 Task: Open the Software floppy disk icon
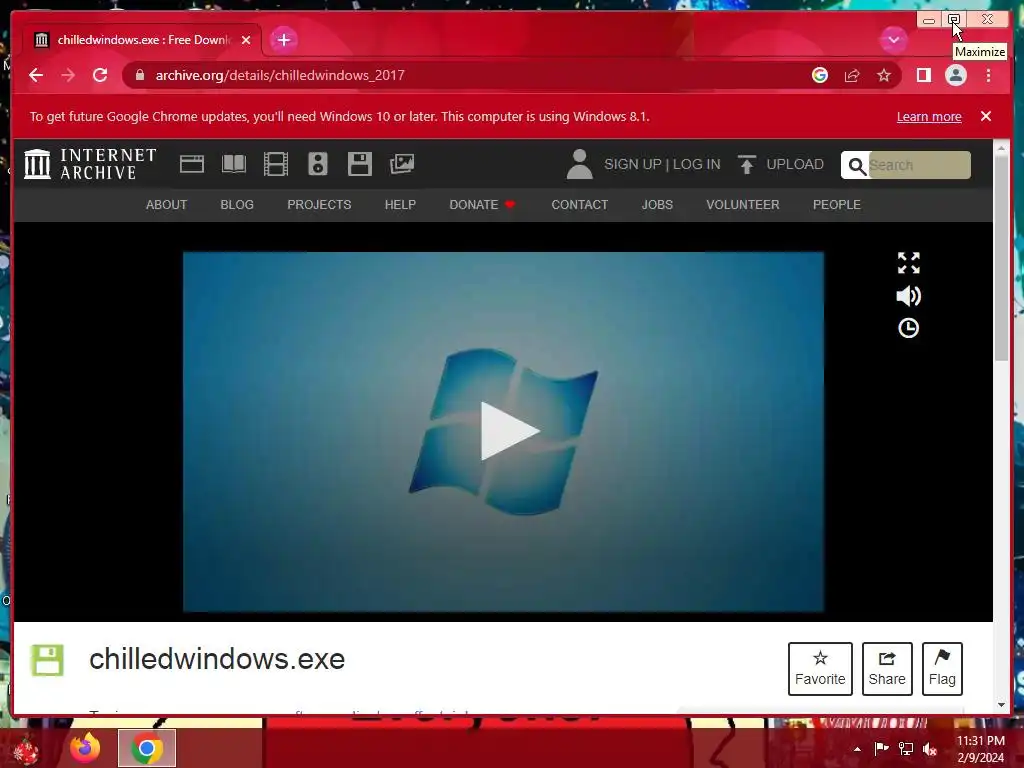359,164
